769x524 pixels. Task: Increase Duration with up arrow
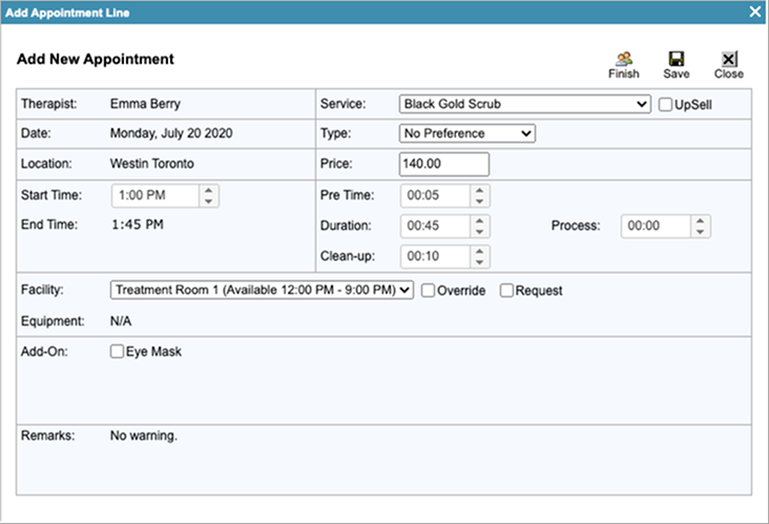[x=480, y=220]
